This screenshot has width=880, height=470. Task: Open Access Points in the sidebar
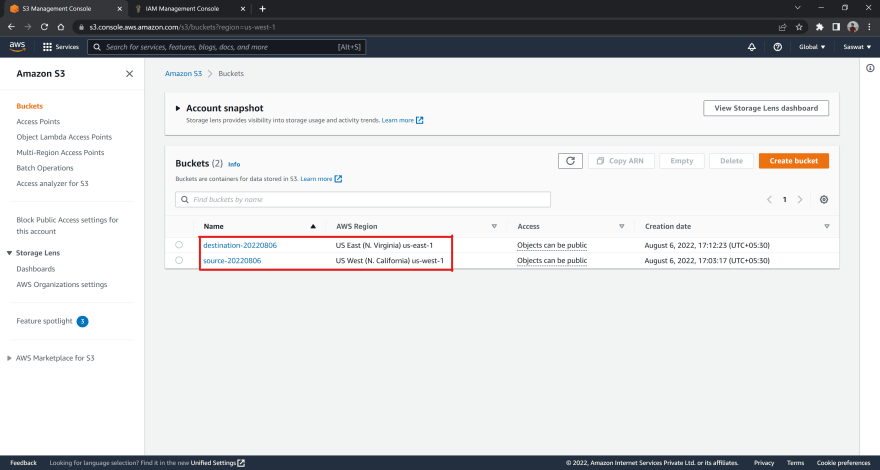tap(38, 121)
